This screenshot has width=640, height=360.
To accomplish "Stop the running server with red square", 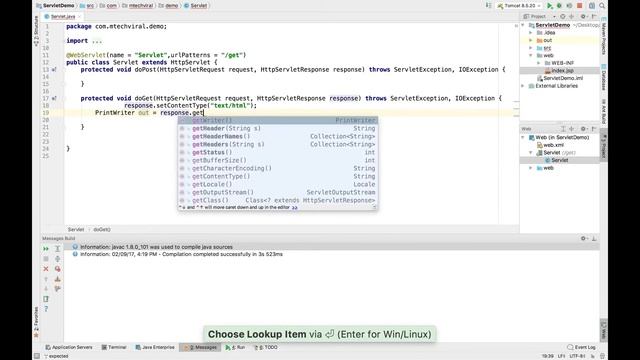I will pyautogui.click(x=580, y=6).
